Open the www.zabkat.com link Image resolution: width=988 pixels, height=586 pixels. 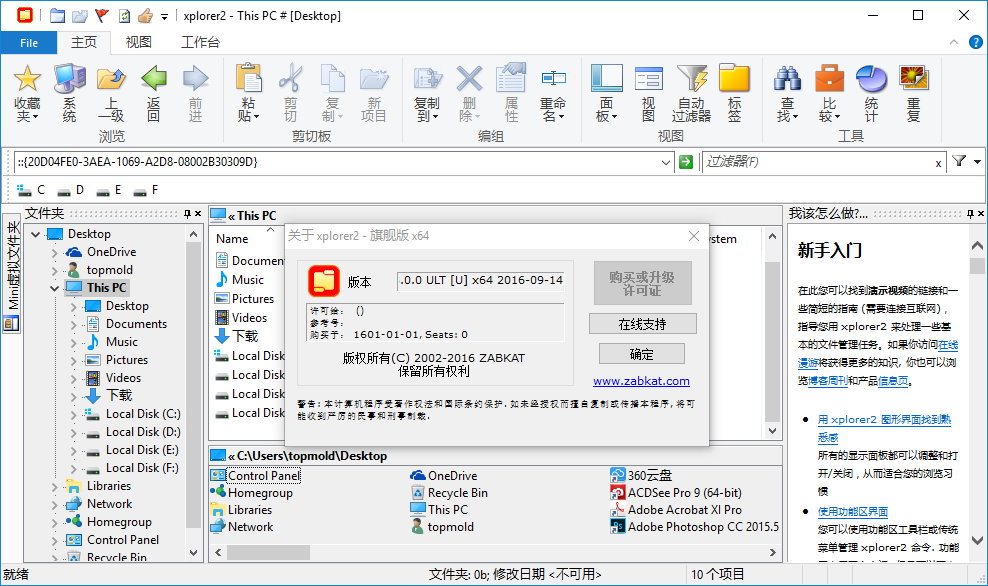coord(641,381)
